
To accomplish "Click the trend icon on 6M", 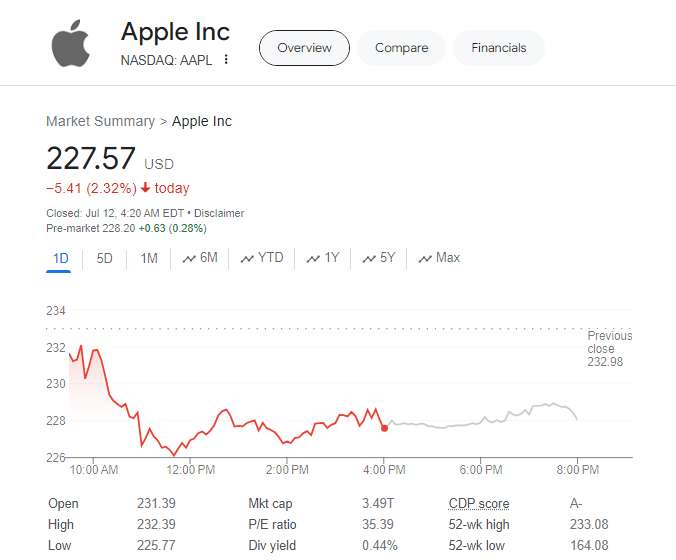I will pyautogui.click(x=188, y=259).
